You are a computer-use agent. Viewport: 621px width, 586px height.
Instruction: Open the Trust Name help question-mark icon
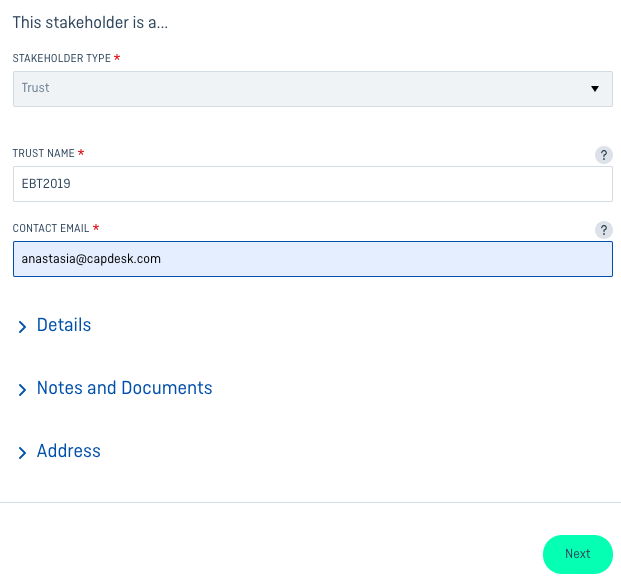[x=604, y=155]
